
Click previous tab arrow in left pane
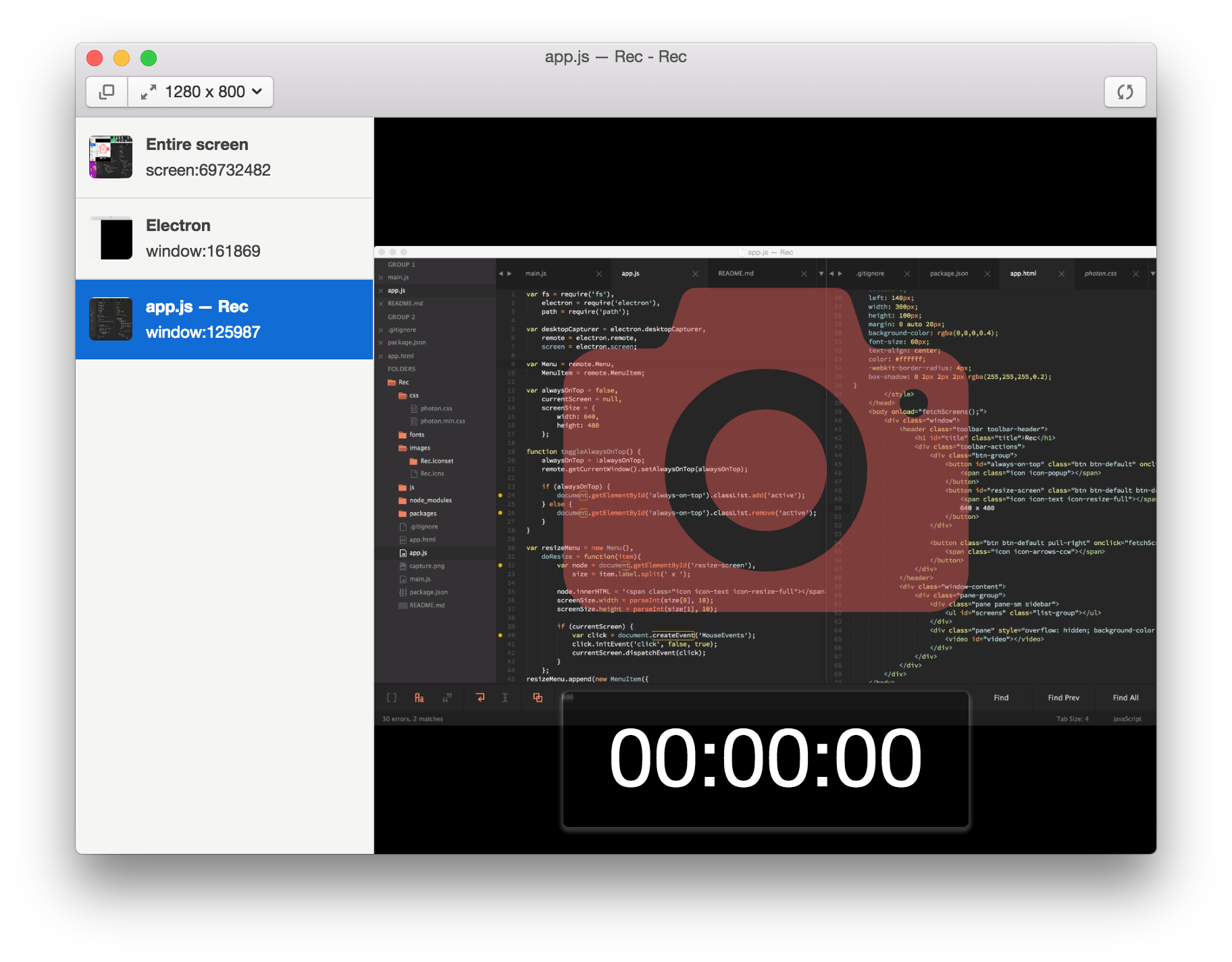click(500, 274)
